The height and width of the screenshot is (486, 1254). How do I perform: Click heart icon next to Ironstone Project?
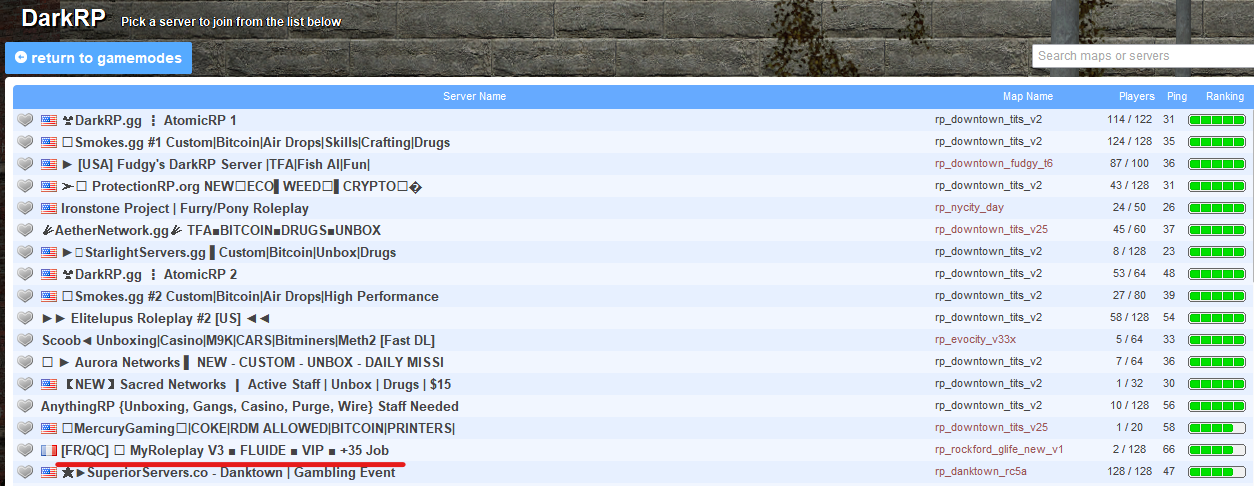coord(26,208)
